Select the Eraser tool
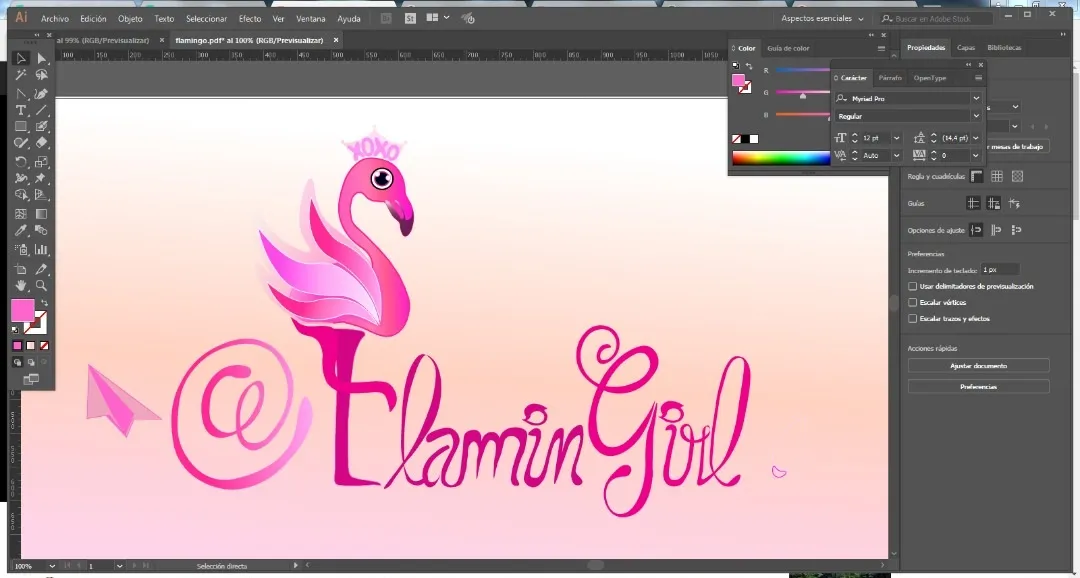Image resolution: width=1080 pixels, height=578 pixels. tap(41, 143)
